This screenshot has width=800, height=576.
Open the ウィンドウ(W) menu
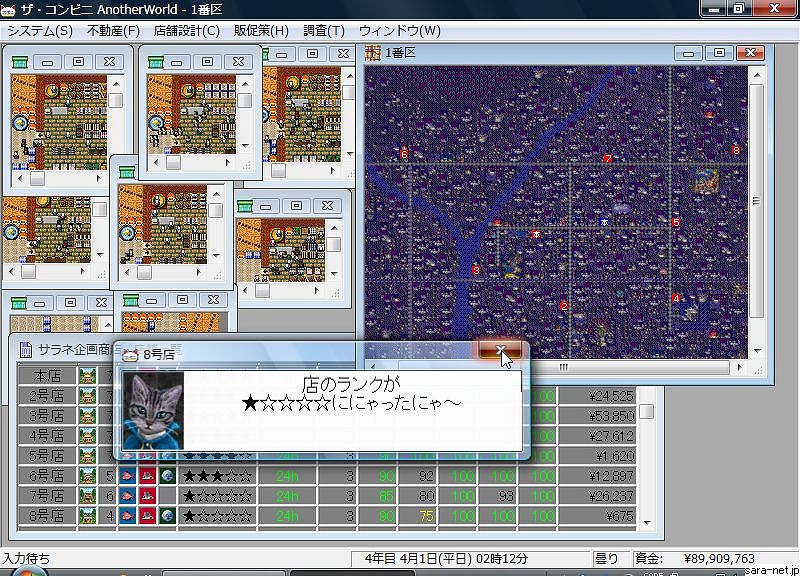point(399,31)
